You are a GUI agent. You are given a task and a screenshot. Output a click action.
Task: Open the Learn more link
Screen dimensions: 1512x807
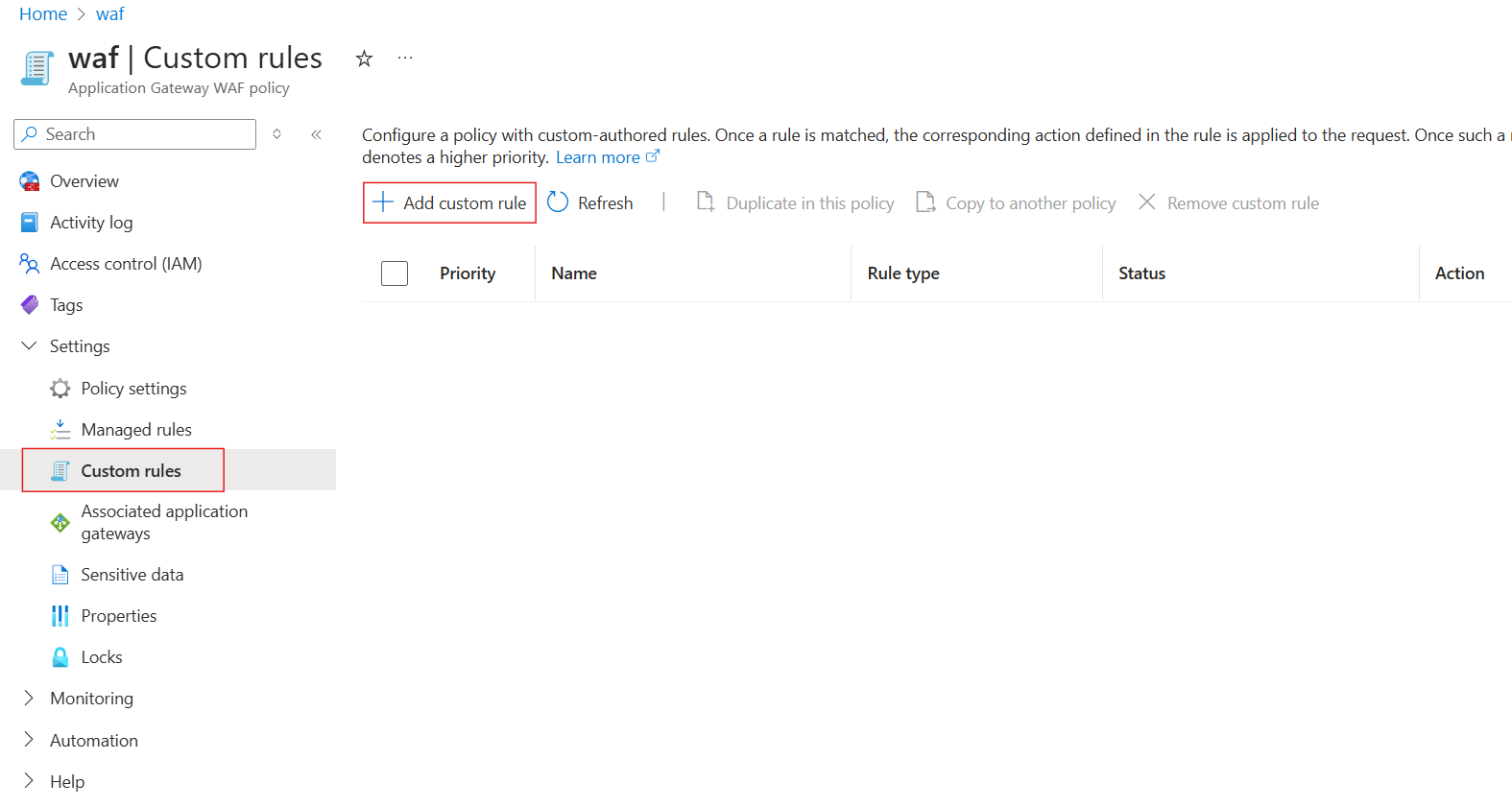[x=598, y=157]
